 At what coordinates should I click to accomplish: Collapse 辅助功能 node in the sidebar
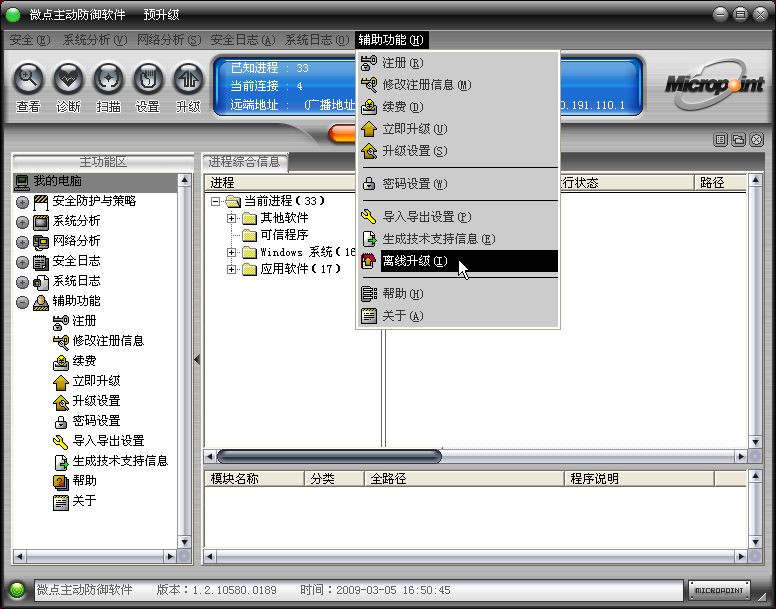22,302
